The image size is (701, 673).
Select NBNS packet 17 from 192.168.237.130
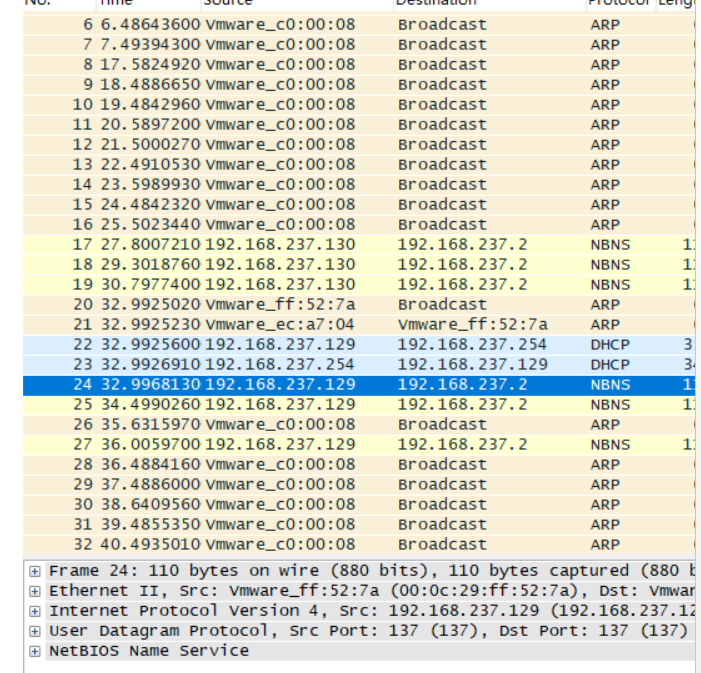tap(359, 245)
